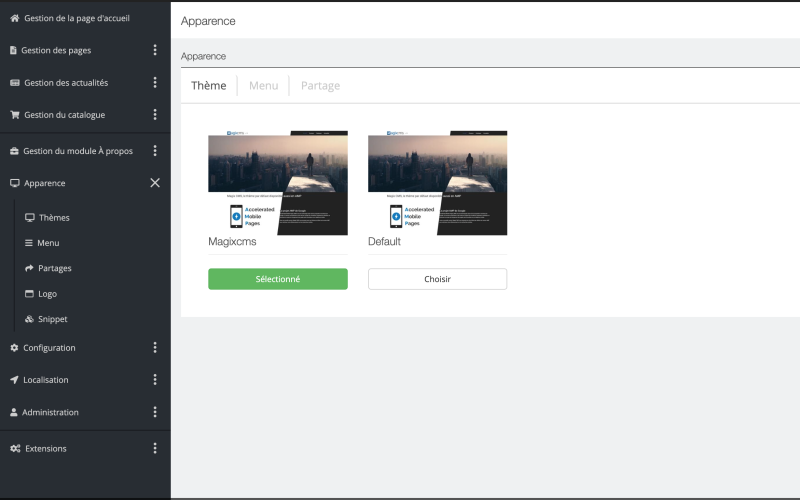Click the gear icon beside Configuration
800x500 pixels.
click(x=14, y=348)
